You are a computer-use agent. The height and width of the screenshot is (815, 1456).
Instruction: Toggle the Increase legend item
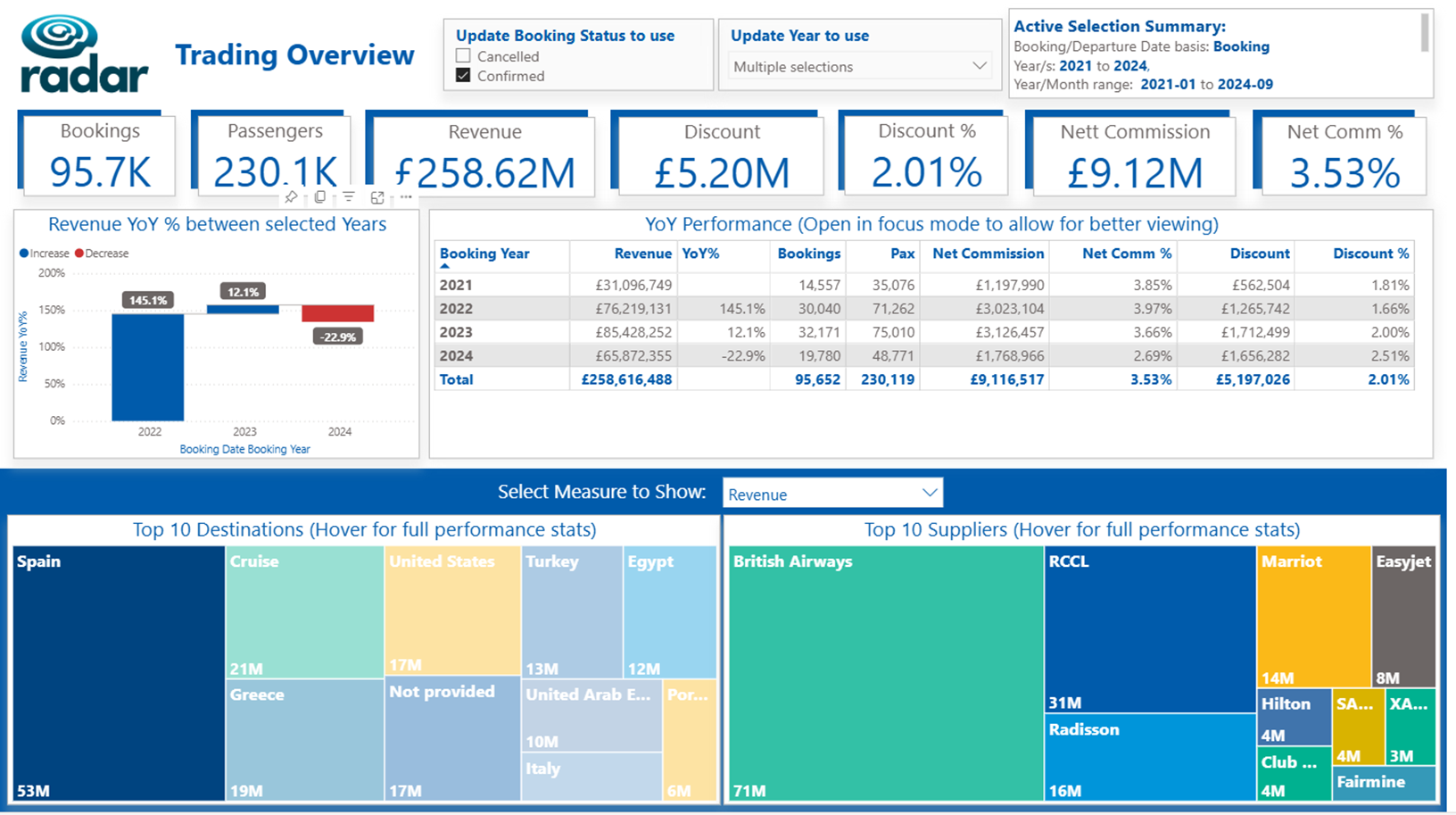(x=45, y=254)
